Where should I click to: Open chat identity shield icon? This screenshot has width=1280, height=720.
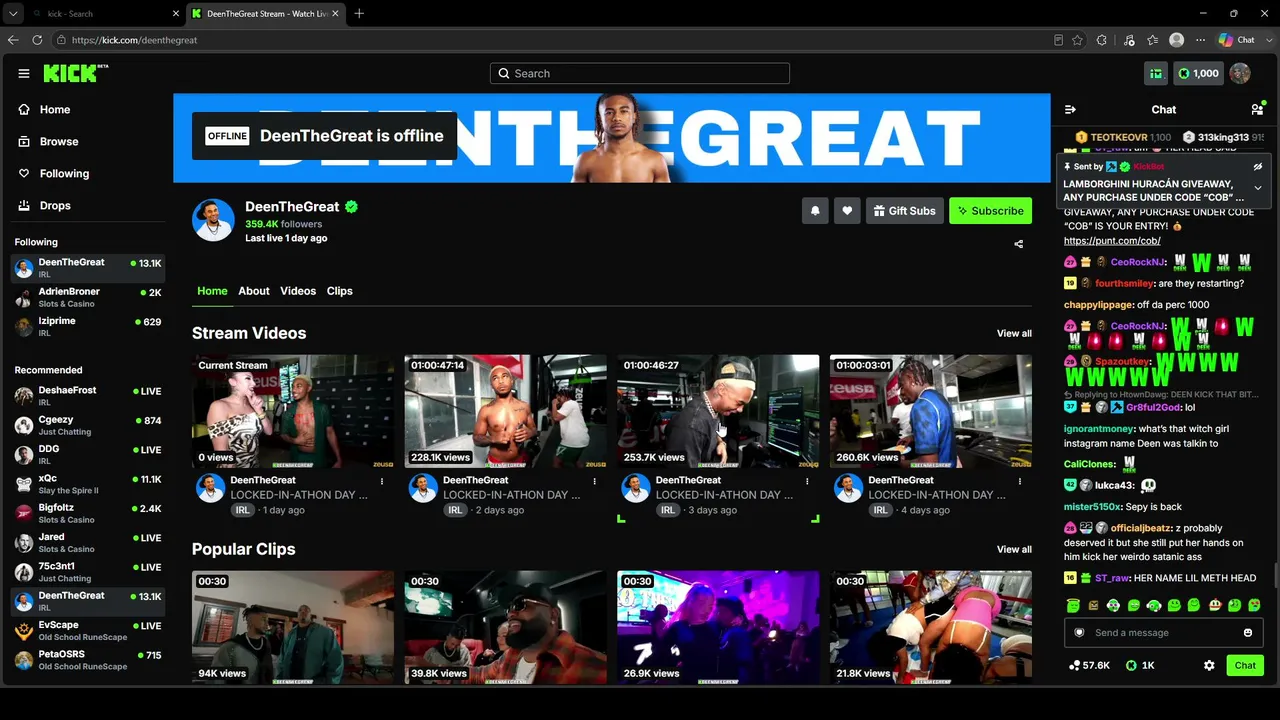(x=1079, y=632)
